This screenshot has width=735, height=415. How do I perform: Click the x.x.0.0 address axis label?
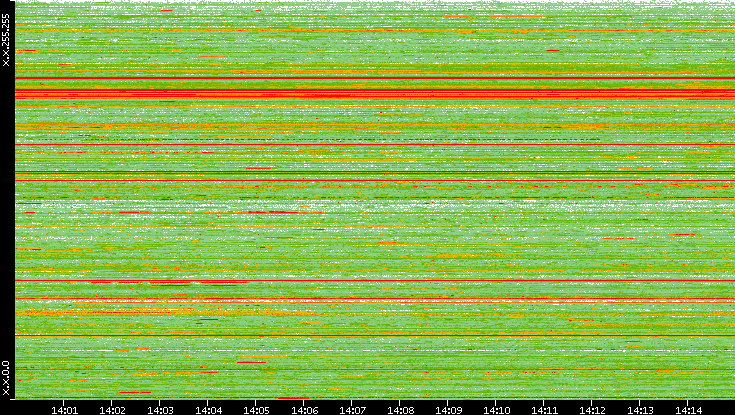[6, 378]
